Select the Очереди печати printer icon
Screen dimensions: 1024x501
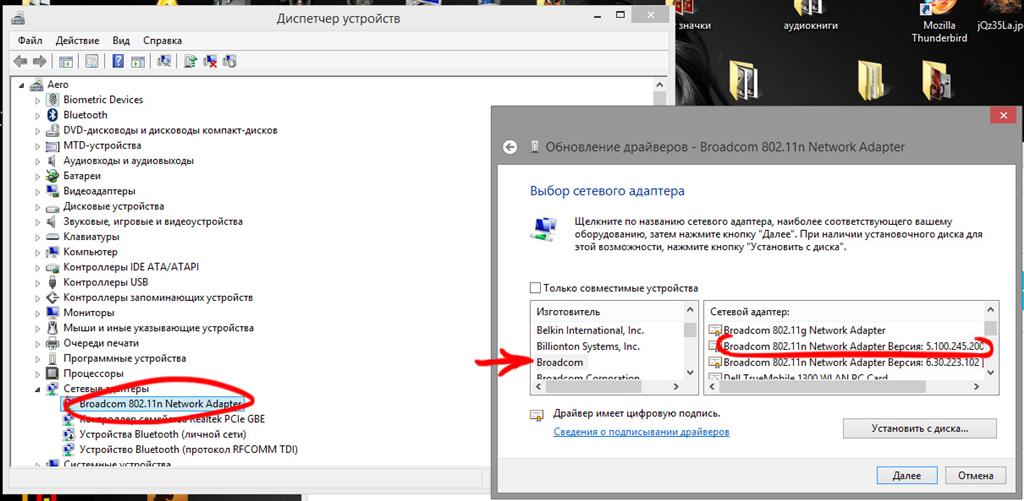pyautogui.click(x=53, y=343)
